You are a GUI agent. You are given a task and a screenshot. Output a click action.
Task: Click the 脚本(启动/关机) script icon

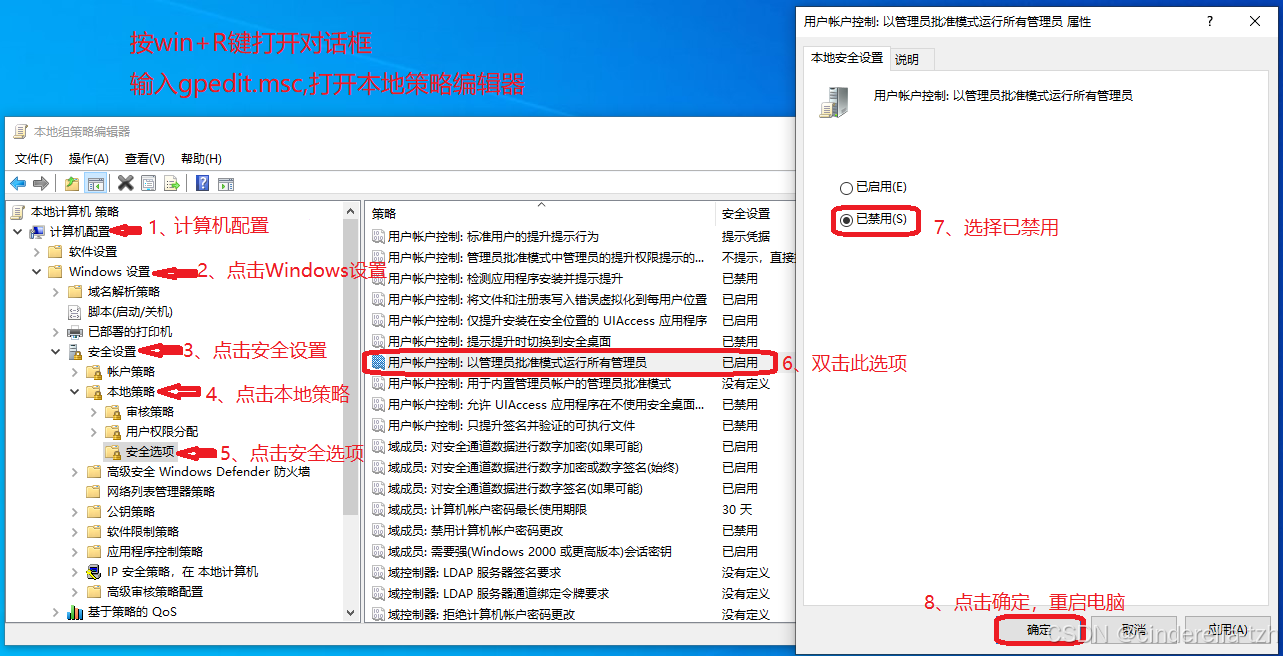pos(75,311)
